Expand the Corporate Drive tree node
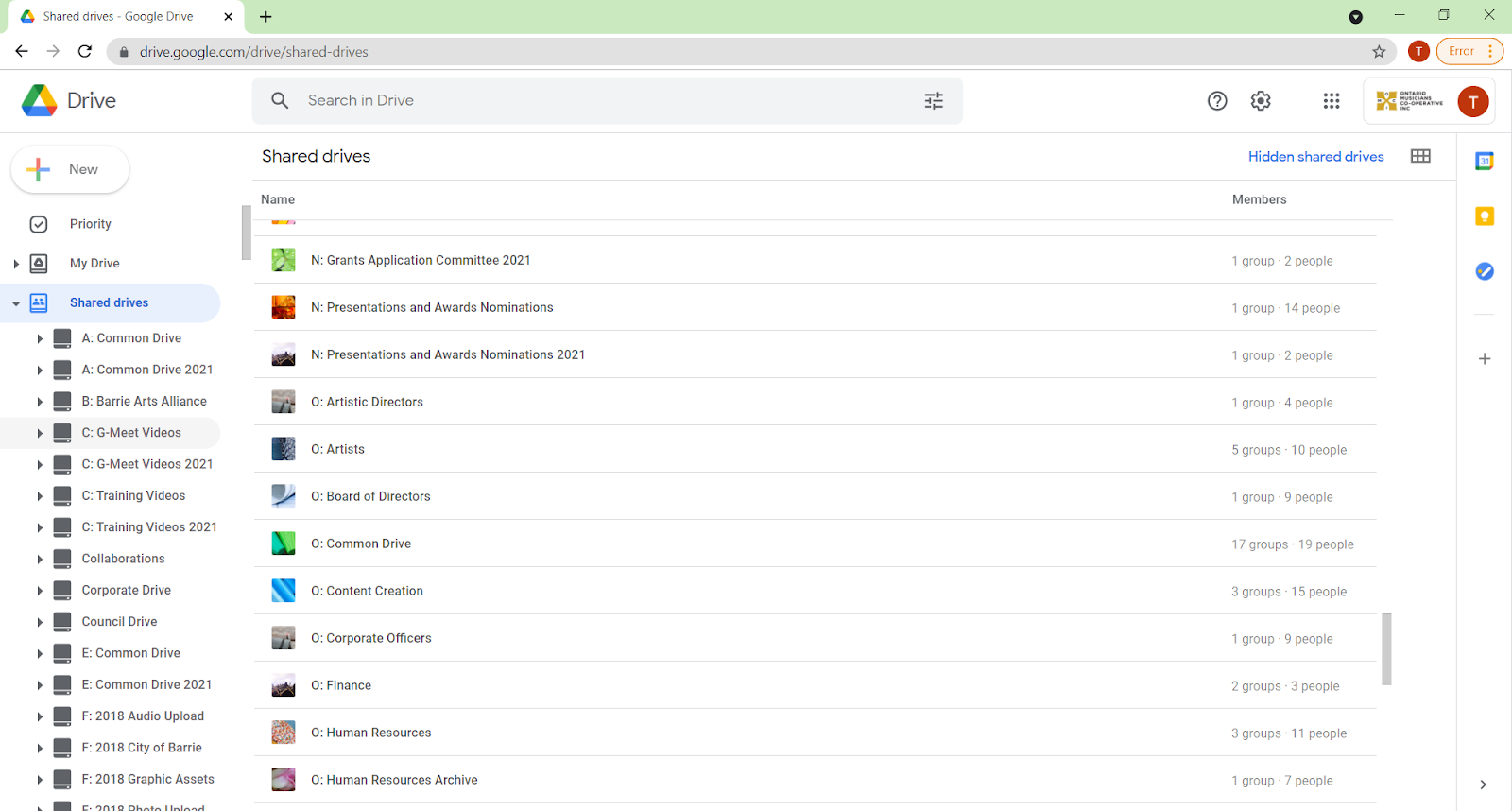 pos(40,591)
